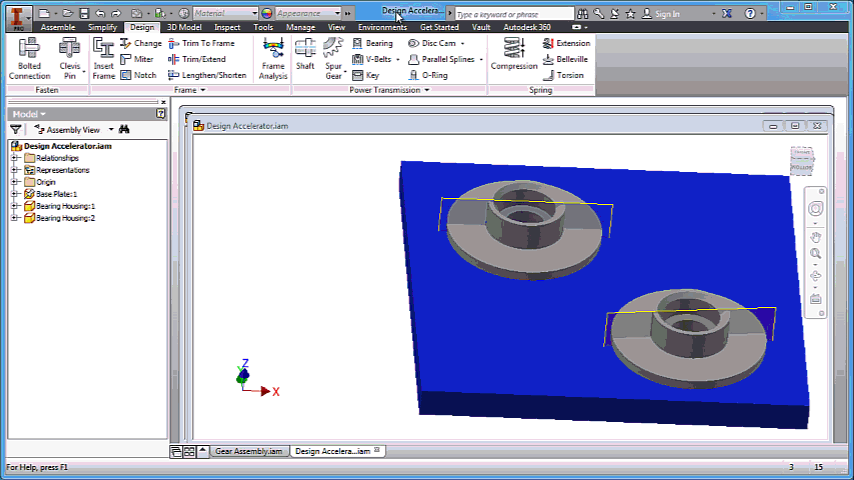Open the Spur Gear generator

333,59
